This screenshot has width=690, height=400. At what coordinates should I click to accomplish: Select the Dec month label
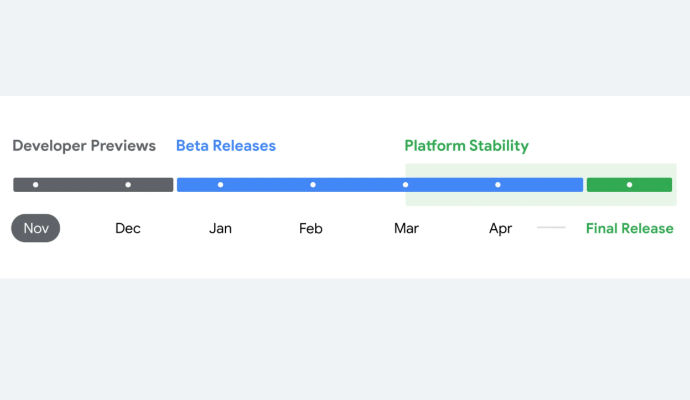[x=128, y=228]
